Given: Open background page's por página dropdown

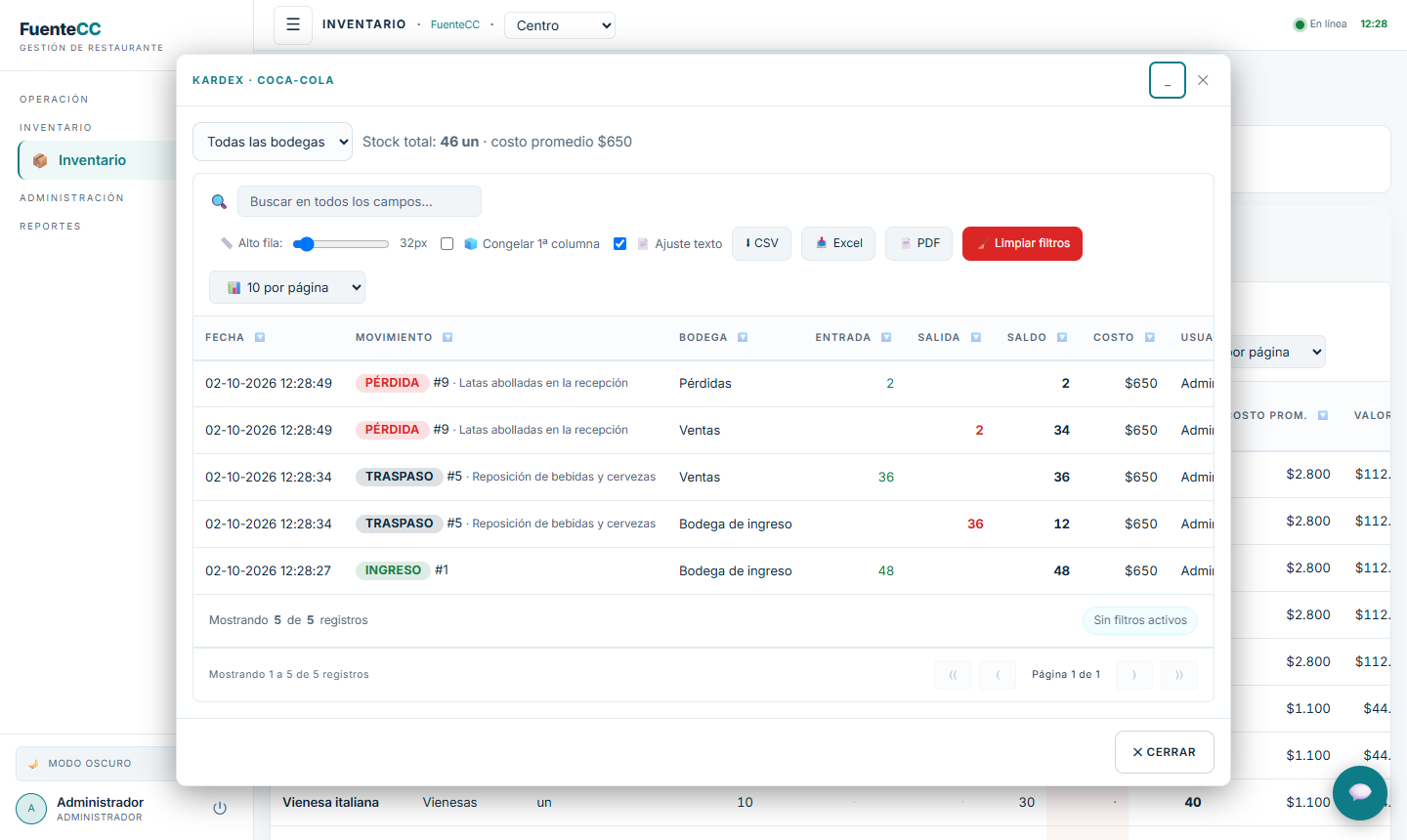Looking at the screenshot, I should tap(1278, 352).
